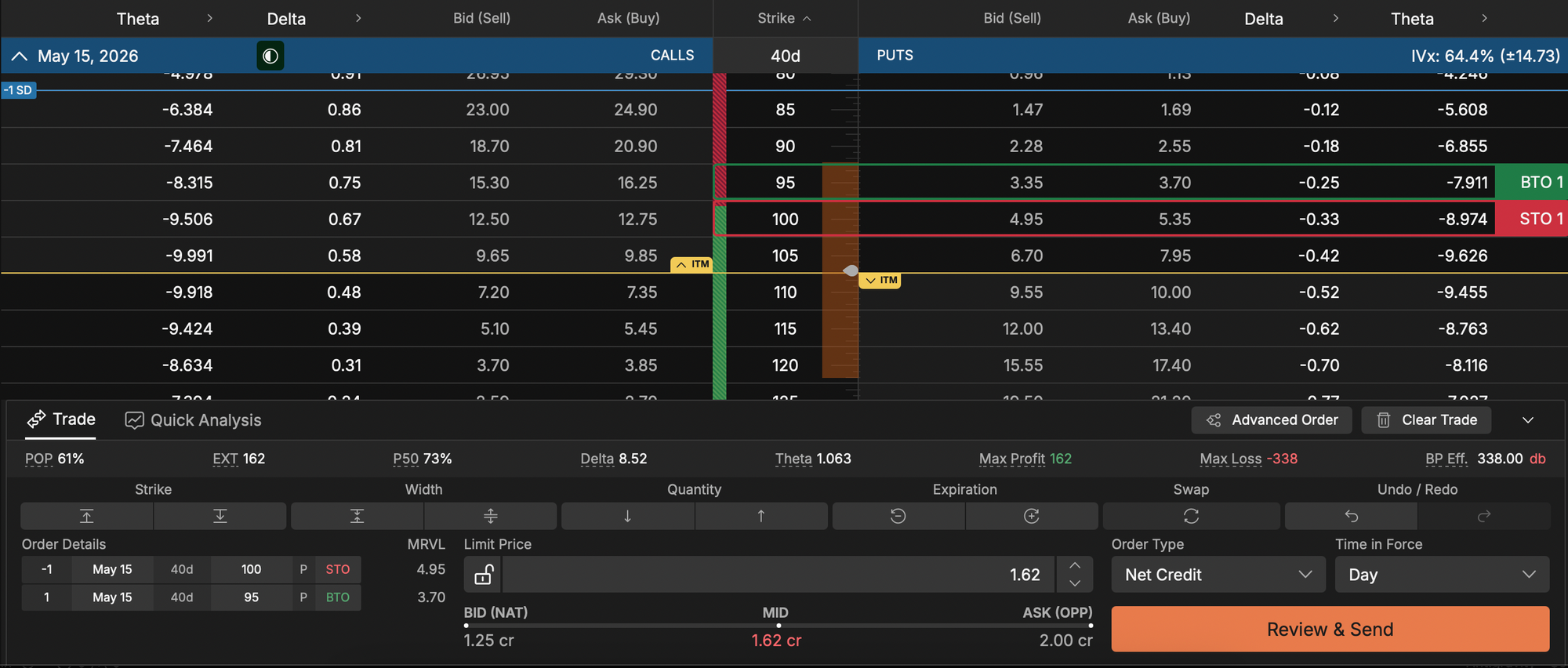1568x668 pixels.
Task: Toggle the STO action on 100 put leg
Action: (338, 569)
